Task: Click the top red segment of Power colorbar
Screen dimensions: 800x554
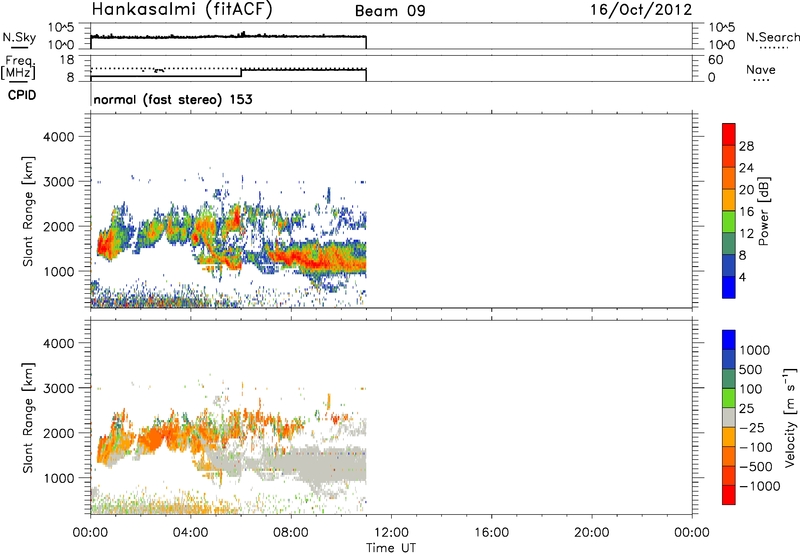Action: pyautogui.click(x=729, y=135)
